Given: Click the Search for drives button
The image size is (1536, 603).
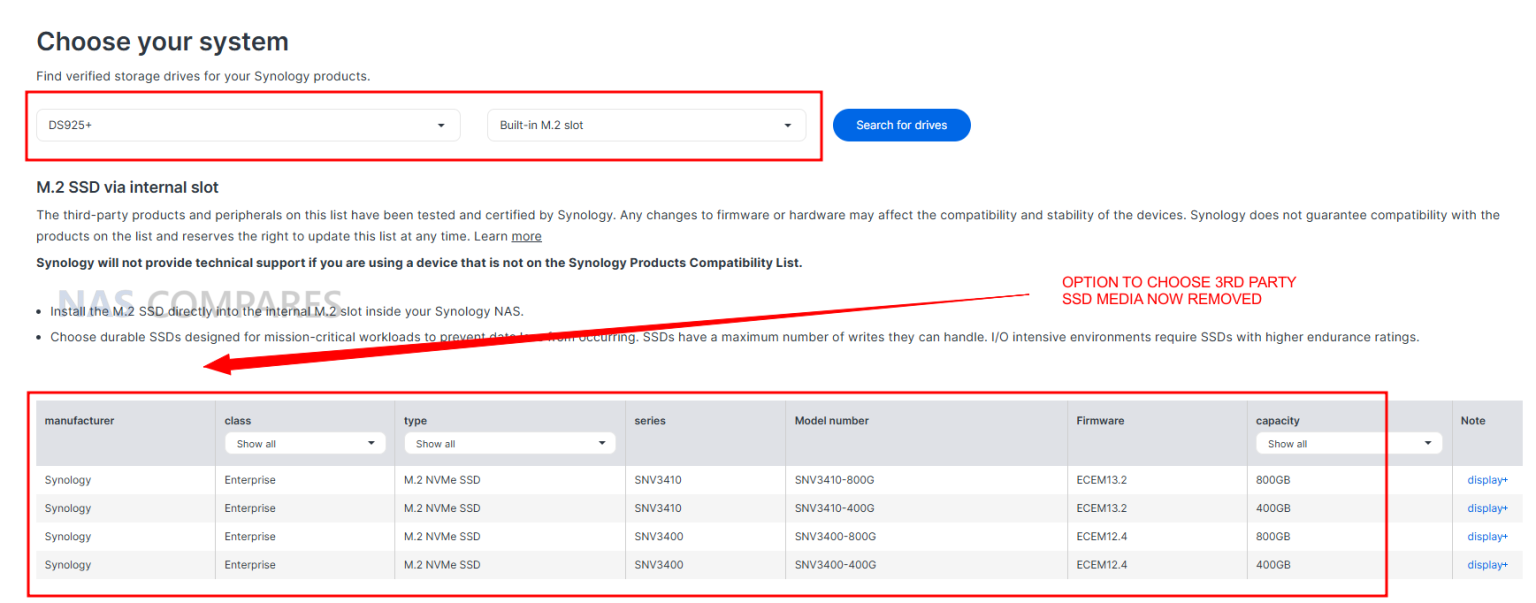Looking at the screenshot, I should [x=901, y=124].
